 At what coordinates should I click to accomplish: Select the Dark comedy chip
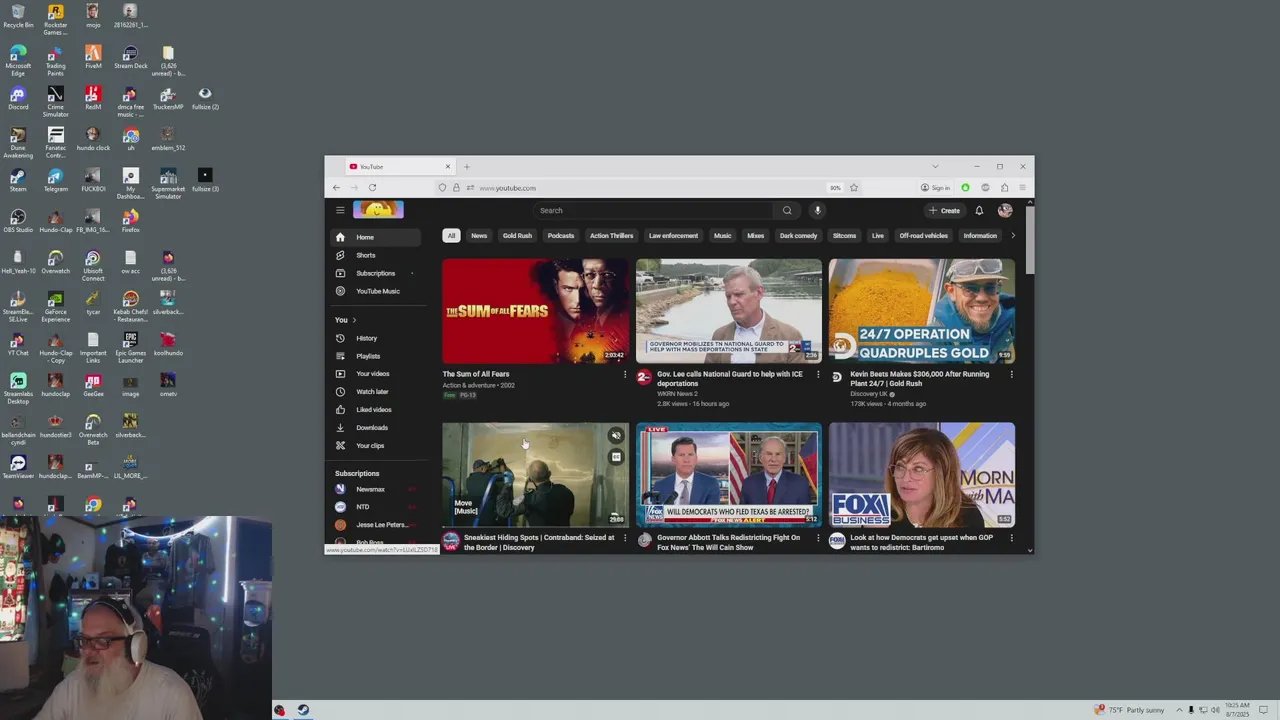[x=799, y=236]
